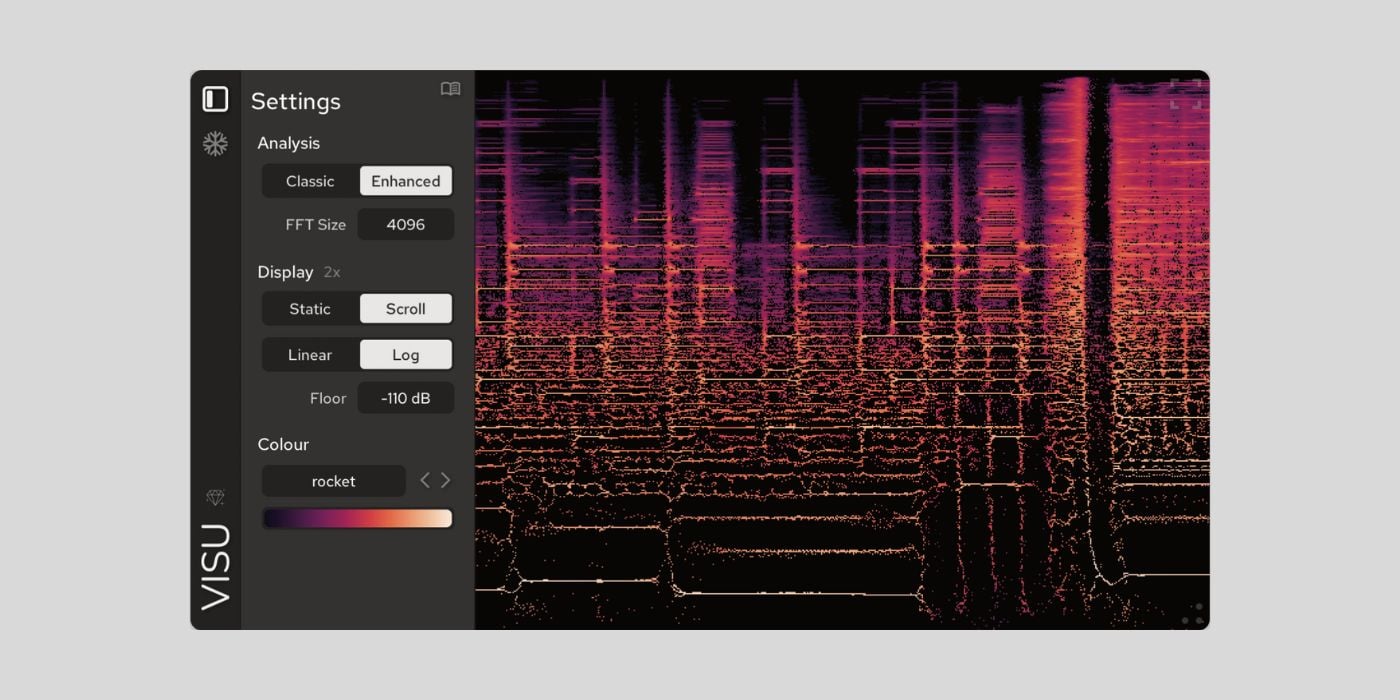The width and height of the screenshot is (1400, 700).
Task: Open the rocket colour scheme dropdown
Action: click(x=334, y=481)
